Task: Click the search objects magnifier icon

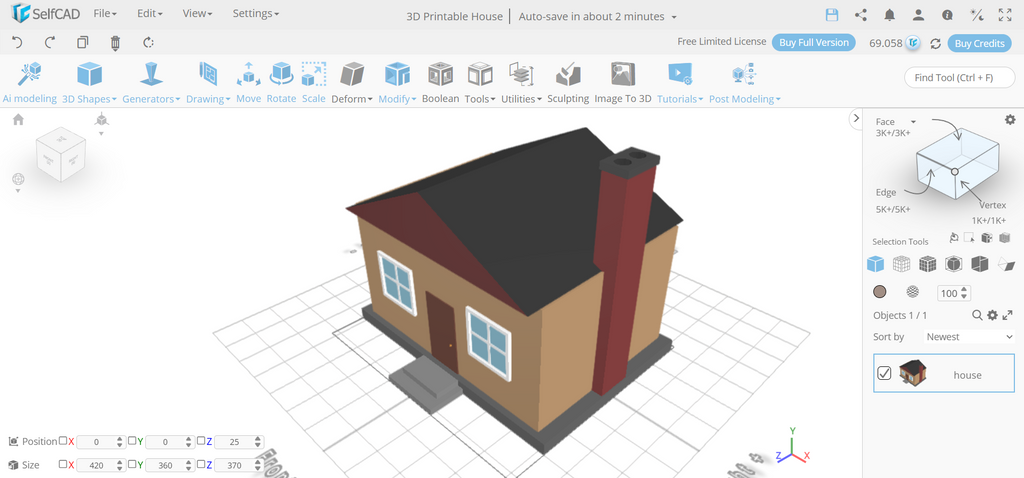Action: click(977, 315)
